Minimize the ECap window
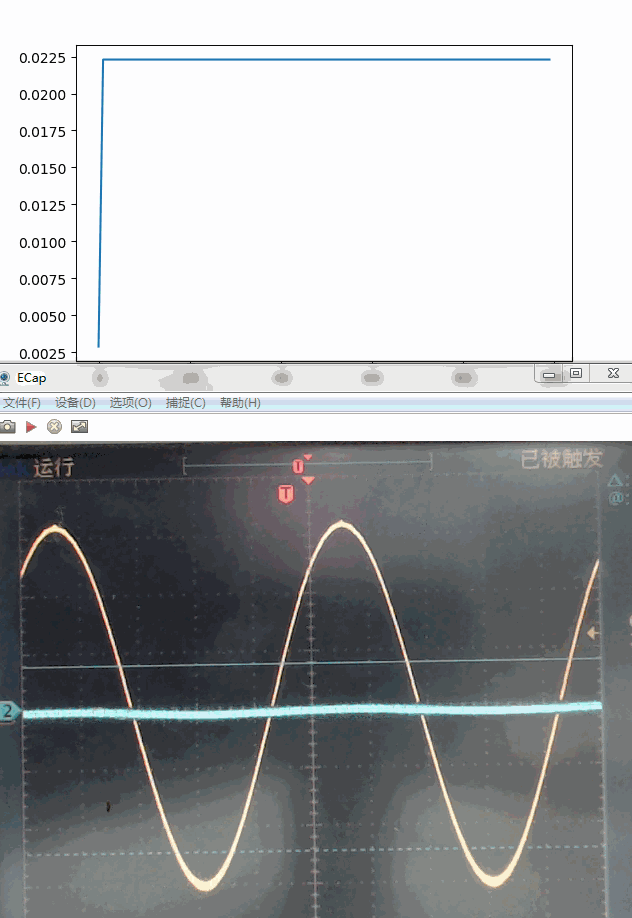The image size is (632, 918). point(549,374)
